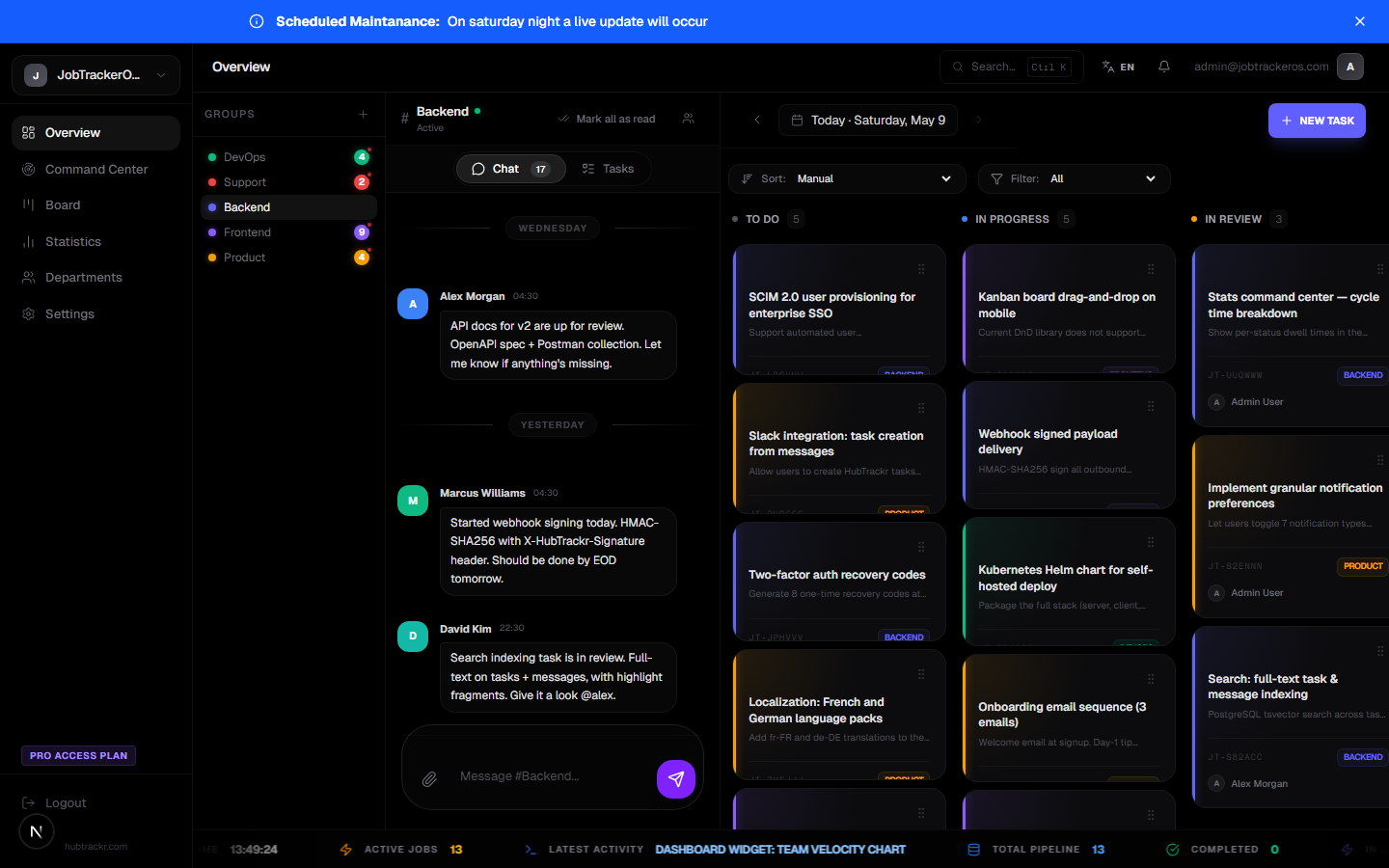
Task: Go to the previous day
Action: coord(757,120)
